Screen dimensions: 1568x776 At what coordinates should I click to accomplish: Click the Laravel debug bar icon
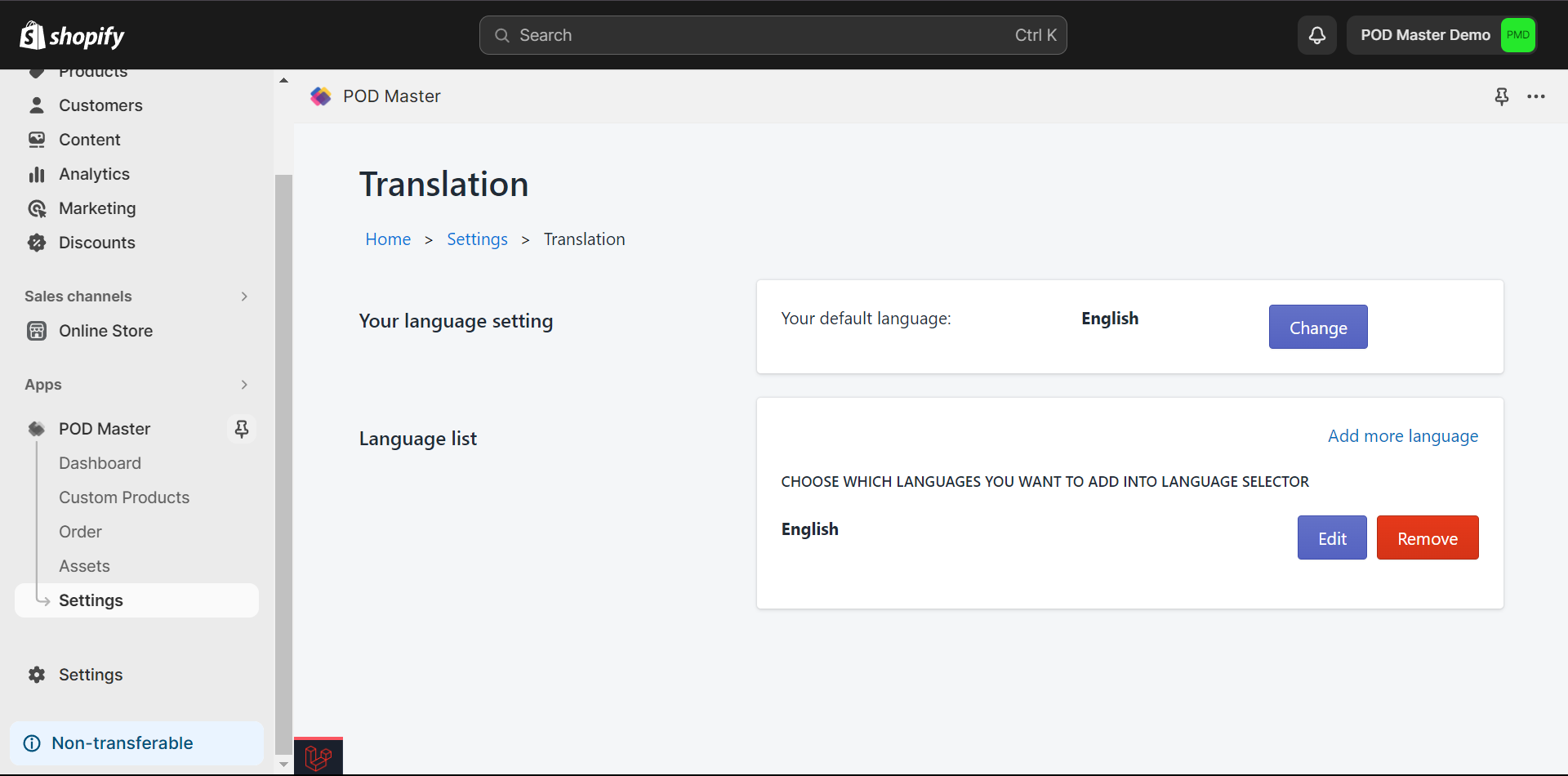318,758
